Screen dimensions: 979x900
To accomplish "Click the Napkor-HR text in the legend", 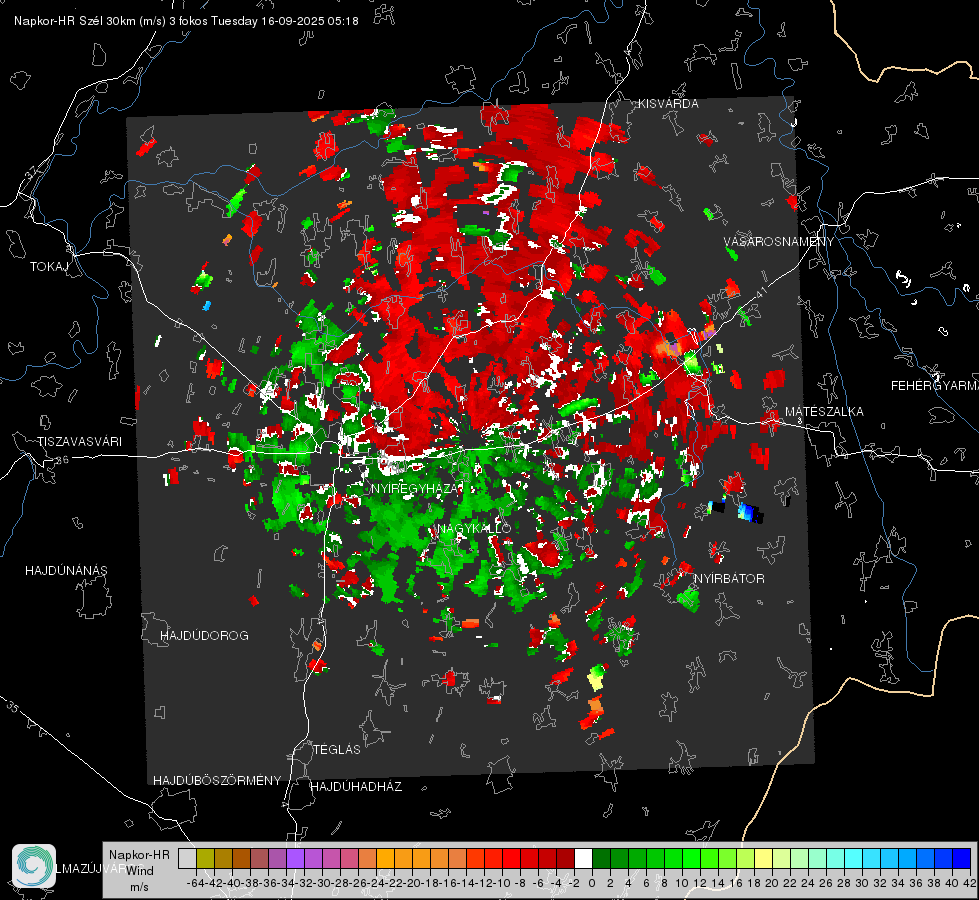I will pos(139,854).
